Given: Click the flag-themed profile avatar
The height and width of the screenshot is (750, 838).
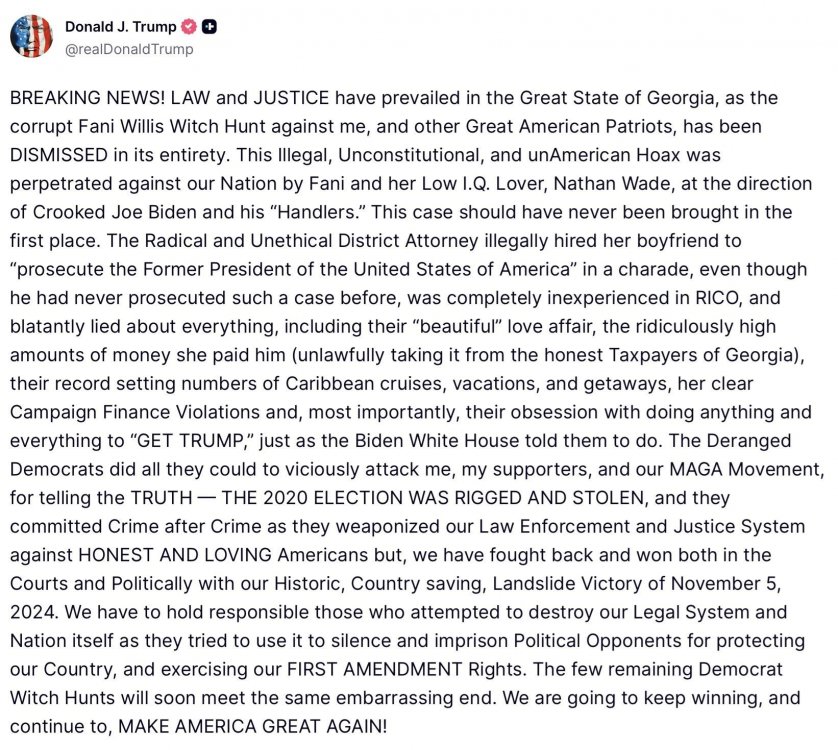Looking at the screenshot, I should (x=31, y=36).
